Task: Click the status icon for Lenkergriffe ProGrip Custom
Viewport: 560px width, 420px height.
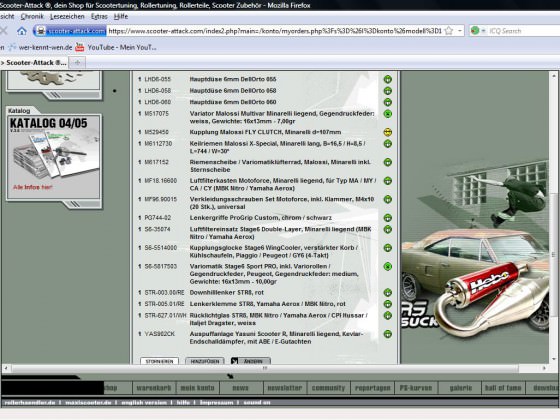Action: [x=388, y=218]
